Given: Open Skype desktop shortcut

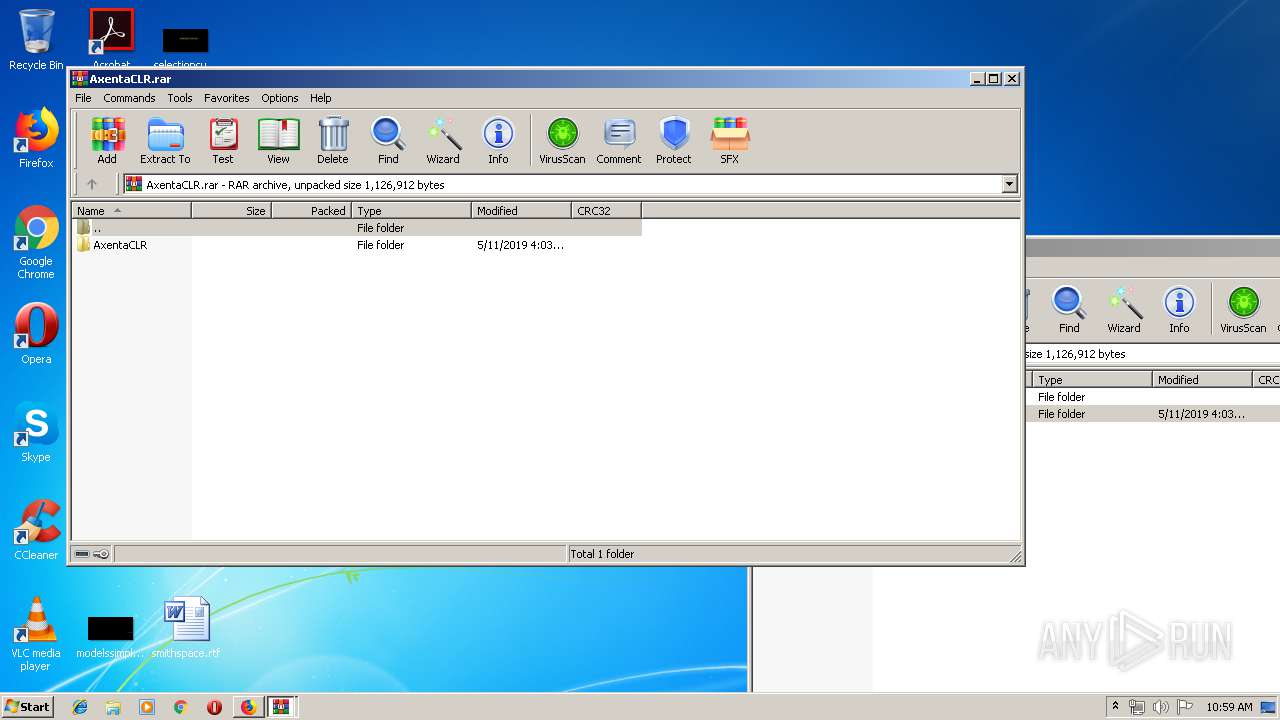Looking at the screenshot, I should tap(36, 432).
